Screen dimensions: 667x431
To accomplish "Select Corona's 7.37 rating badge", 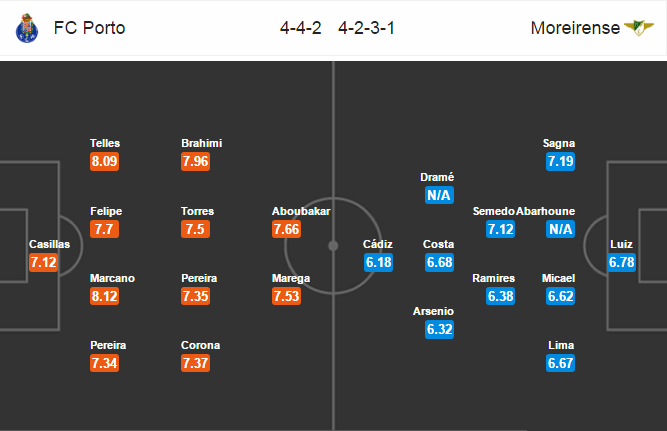I will (195, 363).
